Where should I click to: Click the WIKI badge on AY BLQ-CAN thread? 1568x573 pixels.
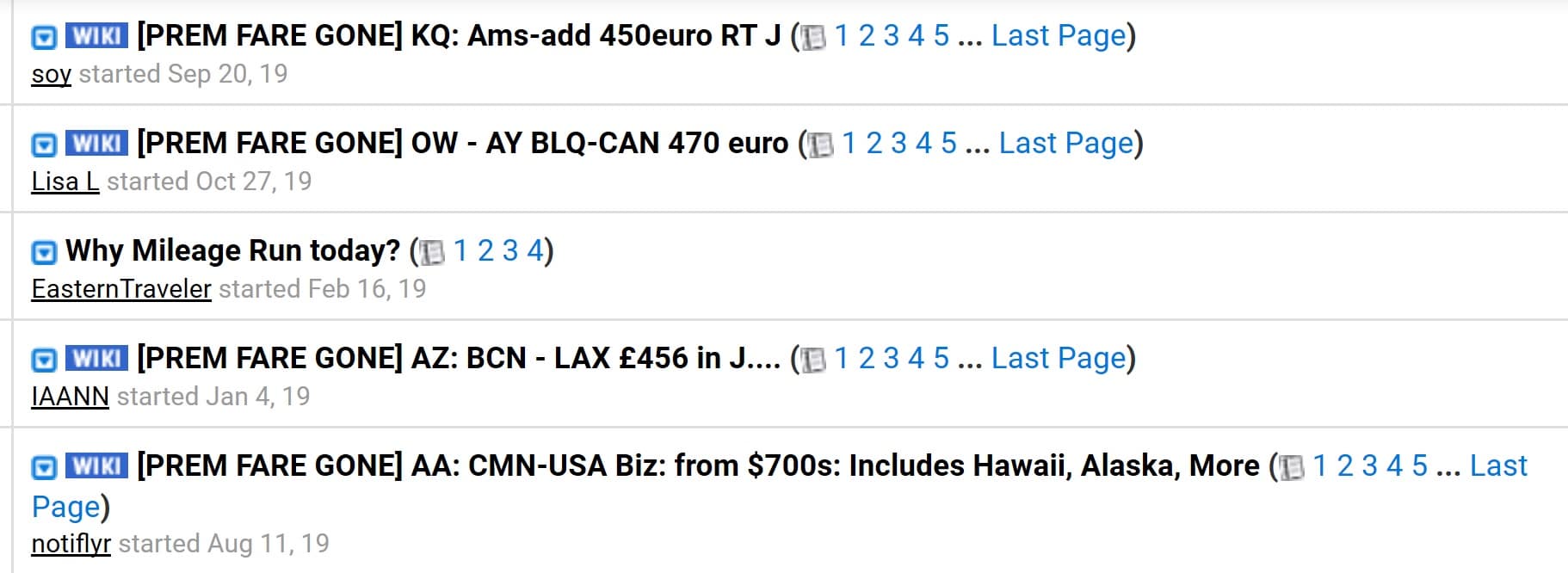tap(96, 144)
